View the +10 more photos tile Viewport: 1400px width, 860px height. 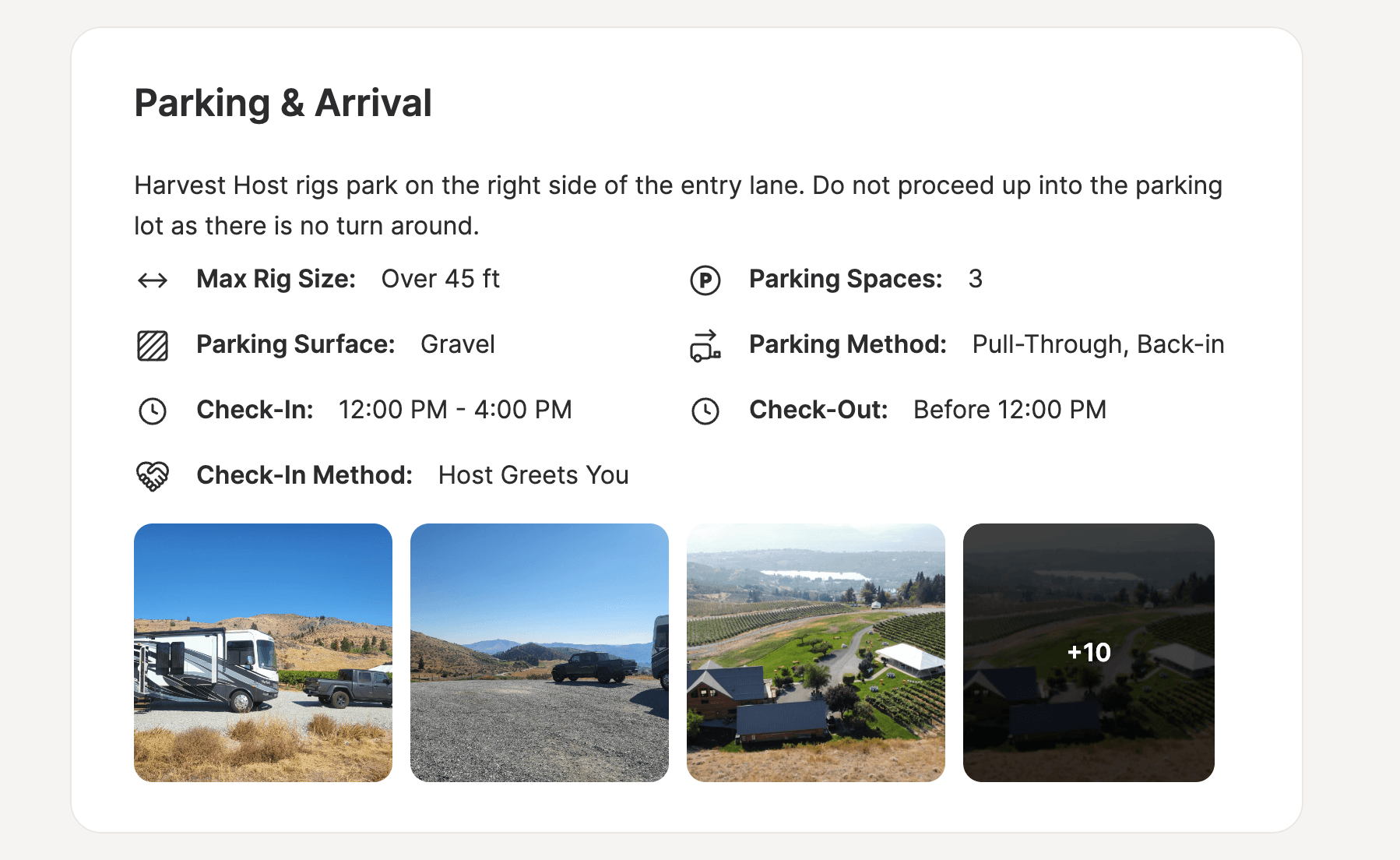click(x=1089, y=653)
